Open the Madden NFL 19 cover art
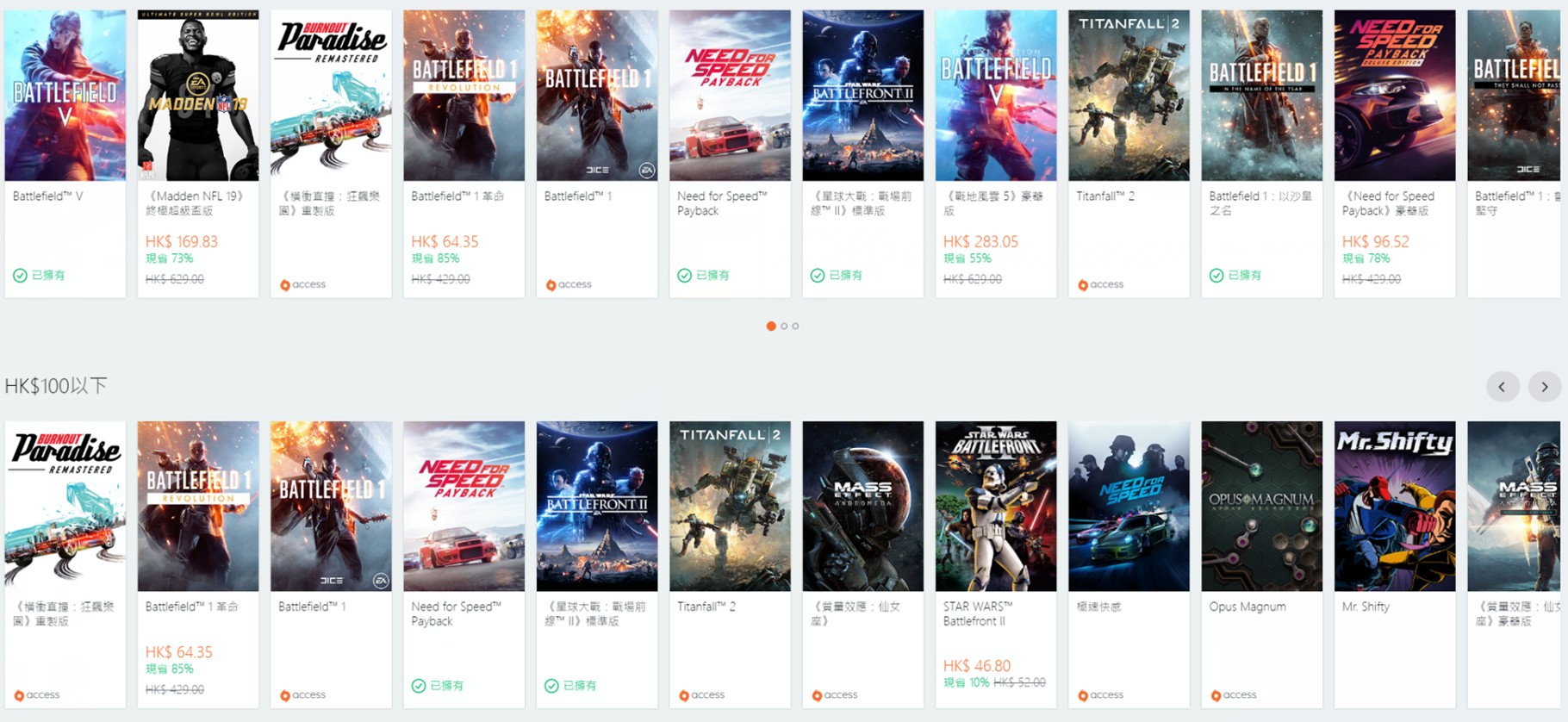This screenshot has width=1568, height=722. pyautogui.click(x=198, y=96)
